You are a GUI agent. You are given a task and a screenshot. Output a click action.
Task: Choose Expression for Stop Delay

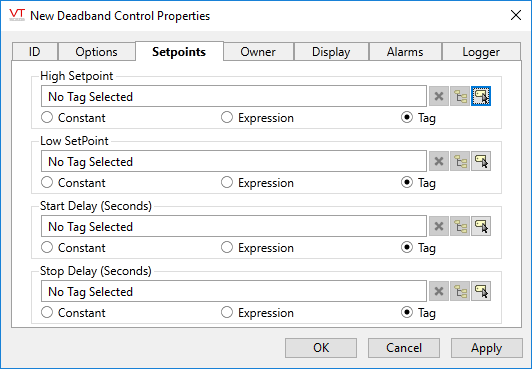coord(227,312)
